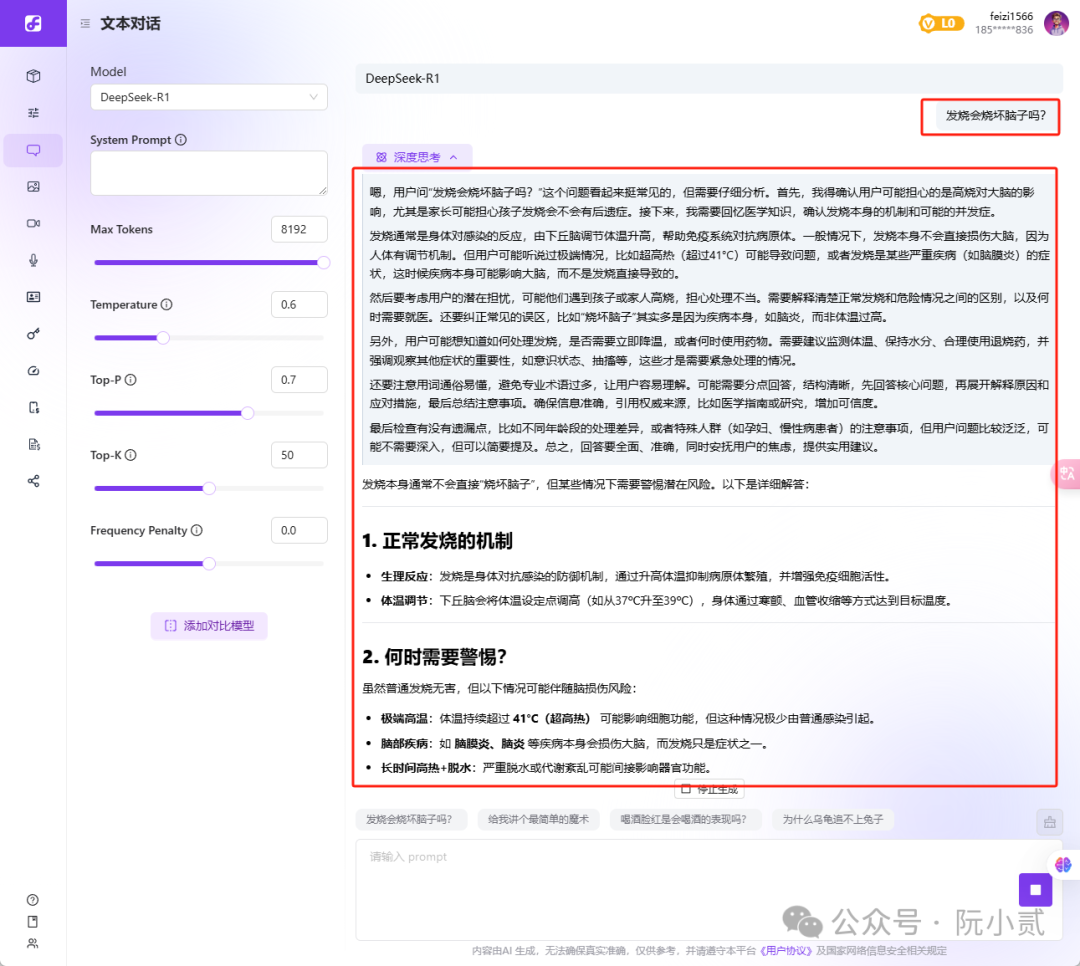Click the heading 2. 何时需要警惕？
Image resolution: width=1080 pixels, height=966 pixels.
(x=434, y=657)
